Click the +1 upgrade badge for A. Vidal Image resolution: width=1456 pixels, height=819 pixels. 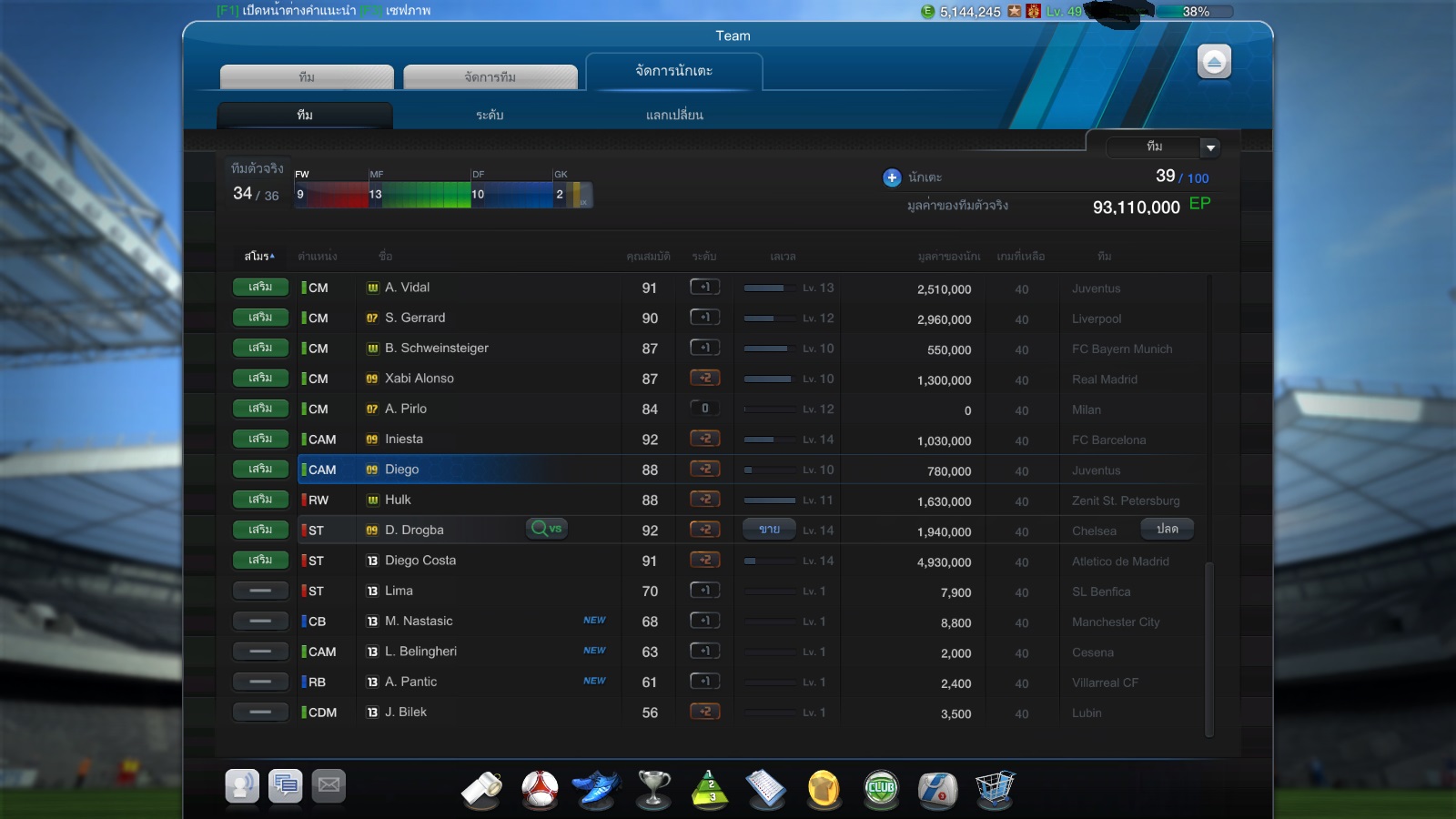(x=705, y=287)
